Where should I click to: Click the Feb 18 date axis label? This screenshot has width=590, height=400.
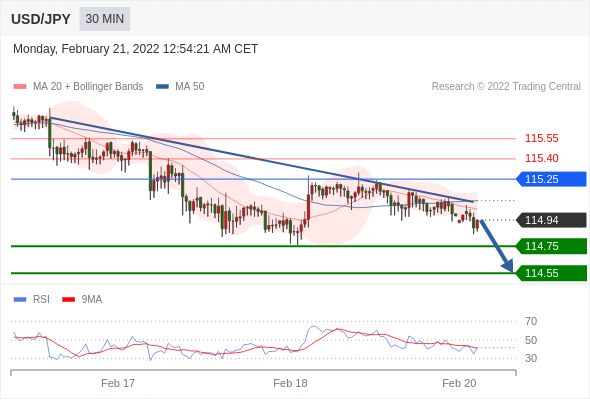[x=290, y=383]
